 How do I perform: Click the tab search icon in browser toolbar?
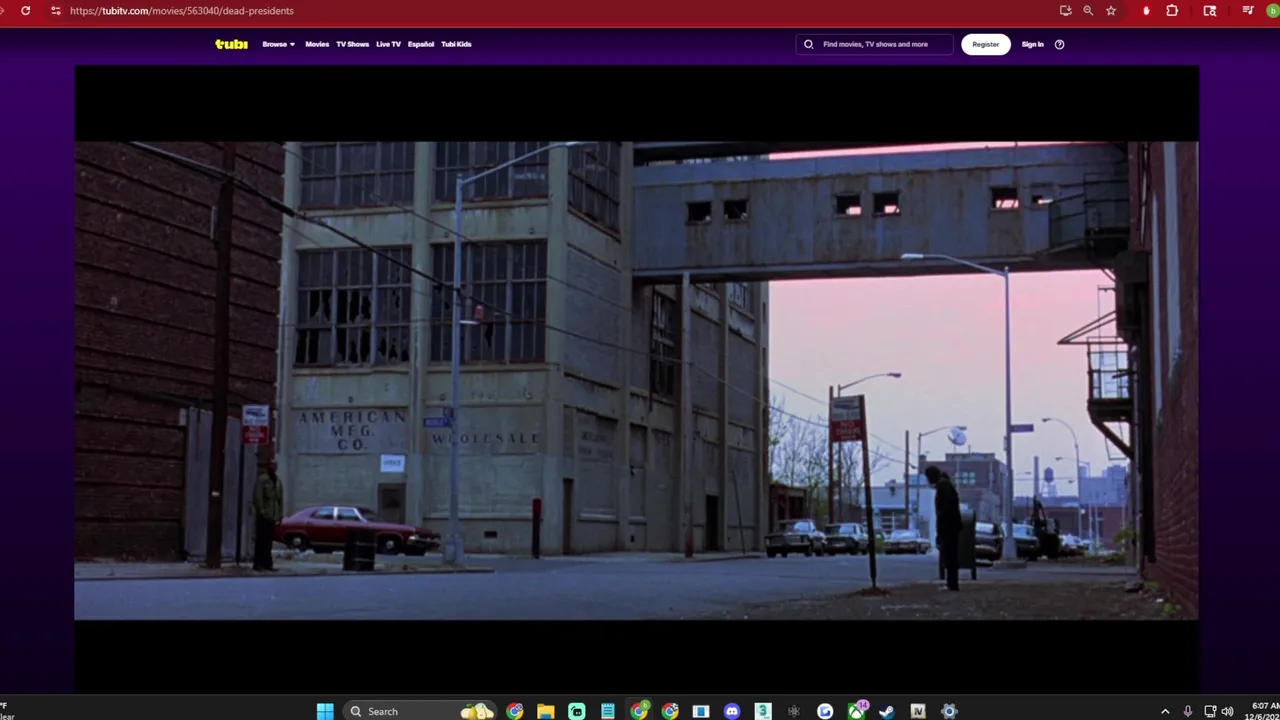1210,10
